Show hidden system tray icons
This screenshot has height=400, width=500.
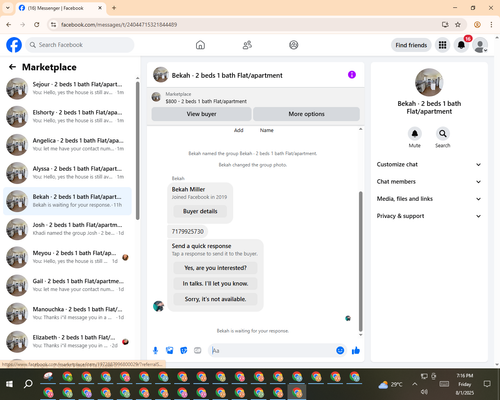click(414, 384)
